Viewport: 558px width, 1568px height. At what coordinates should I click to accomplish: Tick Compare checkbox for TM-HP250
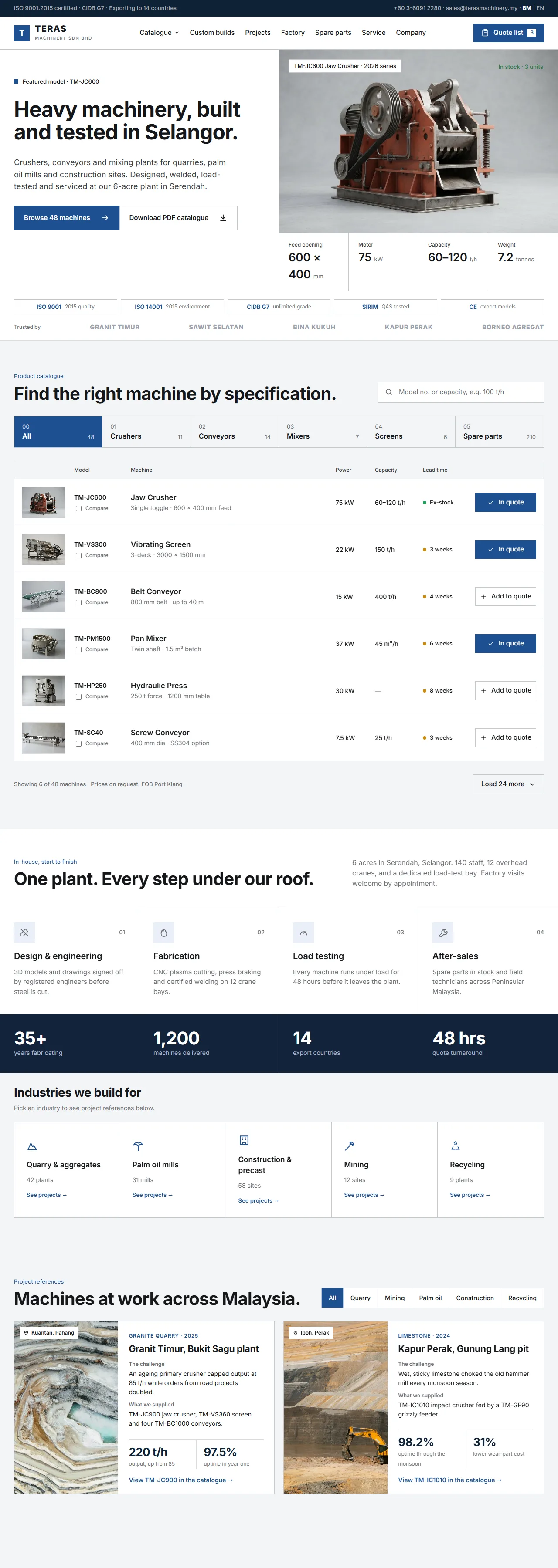click(x=78, y=696)
